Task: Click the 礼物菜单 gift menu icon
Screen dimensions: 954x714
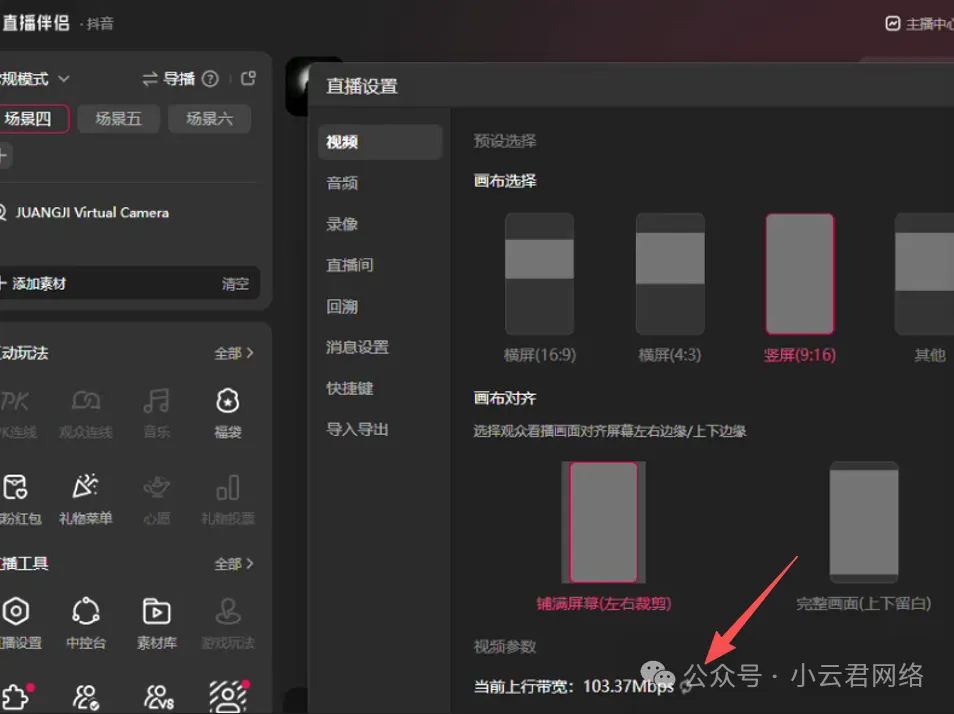Action: [x=85, y=495]
